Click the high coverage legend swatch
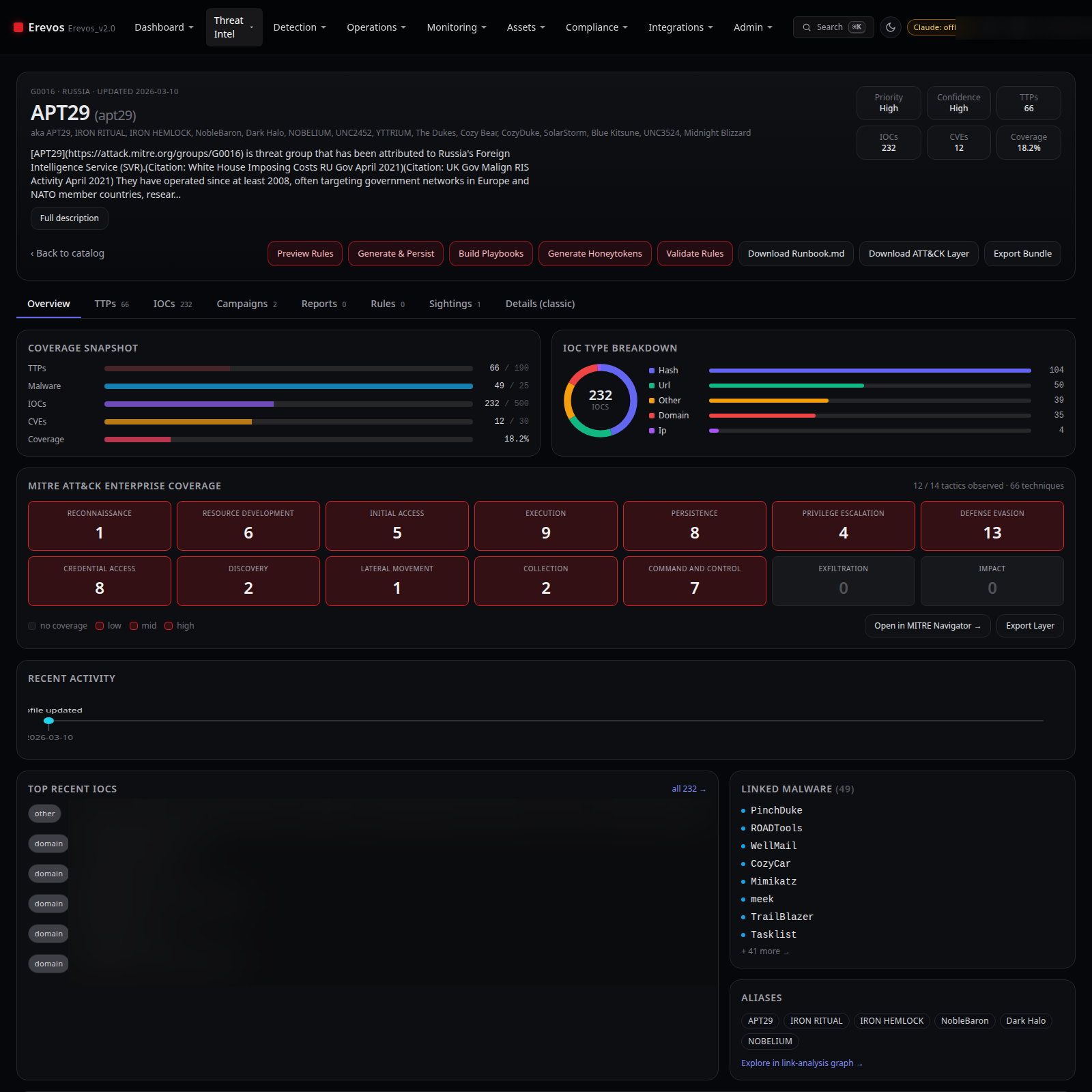1092x1092 pixels. tap(169, 626)
